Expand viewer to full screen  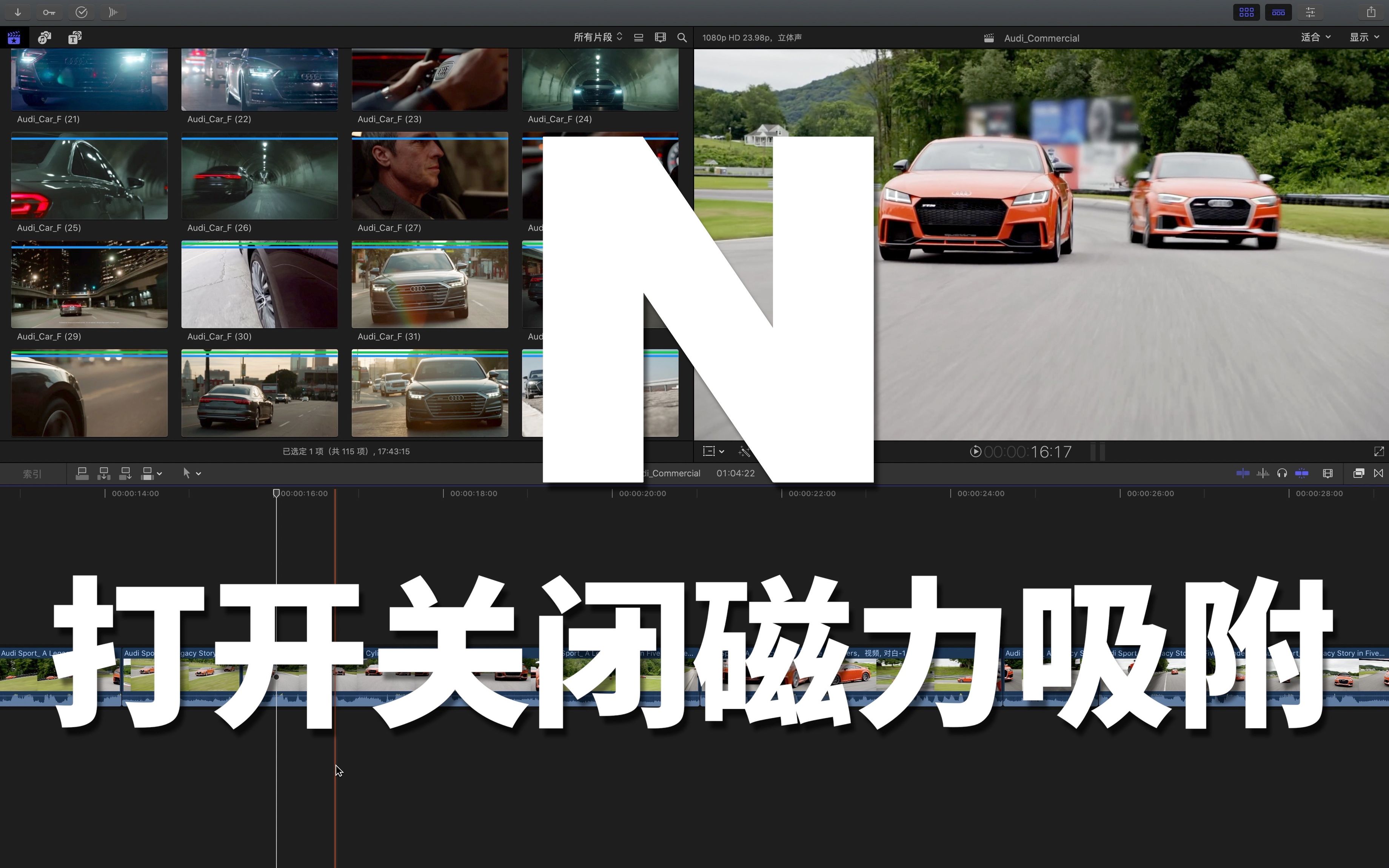coord(1379,452)
